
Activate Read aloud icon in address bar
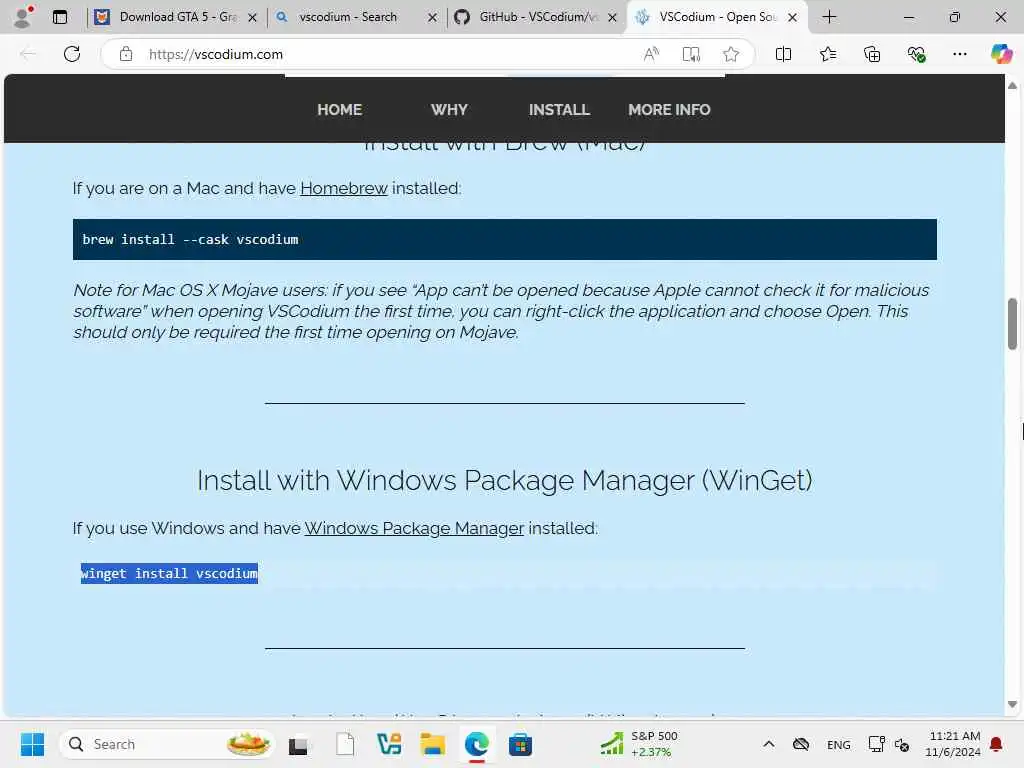point(651,54)
